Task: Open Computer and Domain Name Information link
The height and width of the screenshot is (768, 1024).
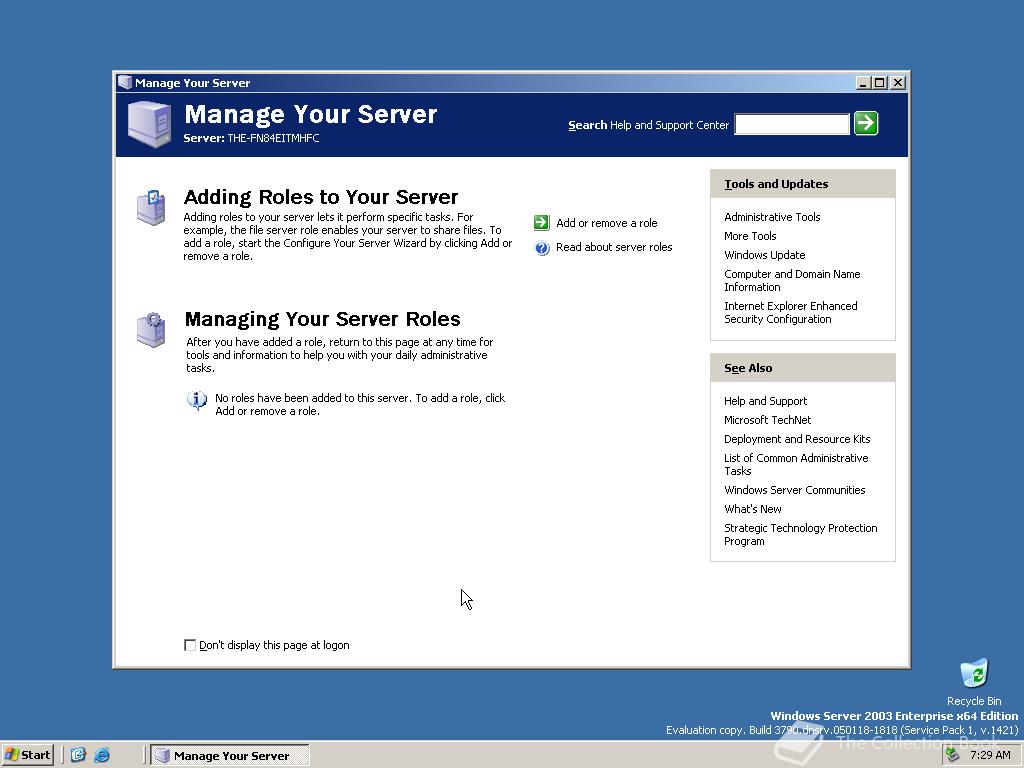Action: point(792,280)
